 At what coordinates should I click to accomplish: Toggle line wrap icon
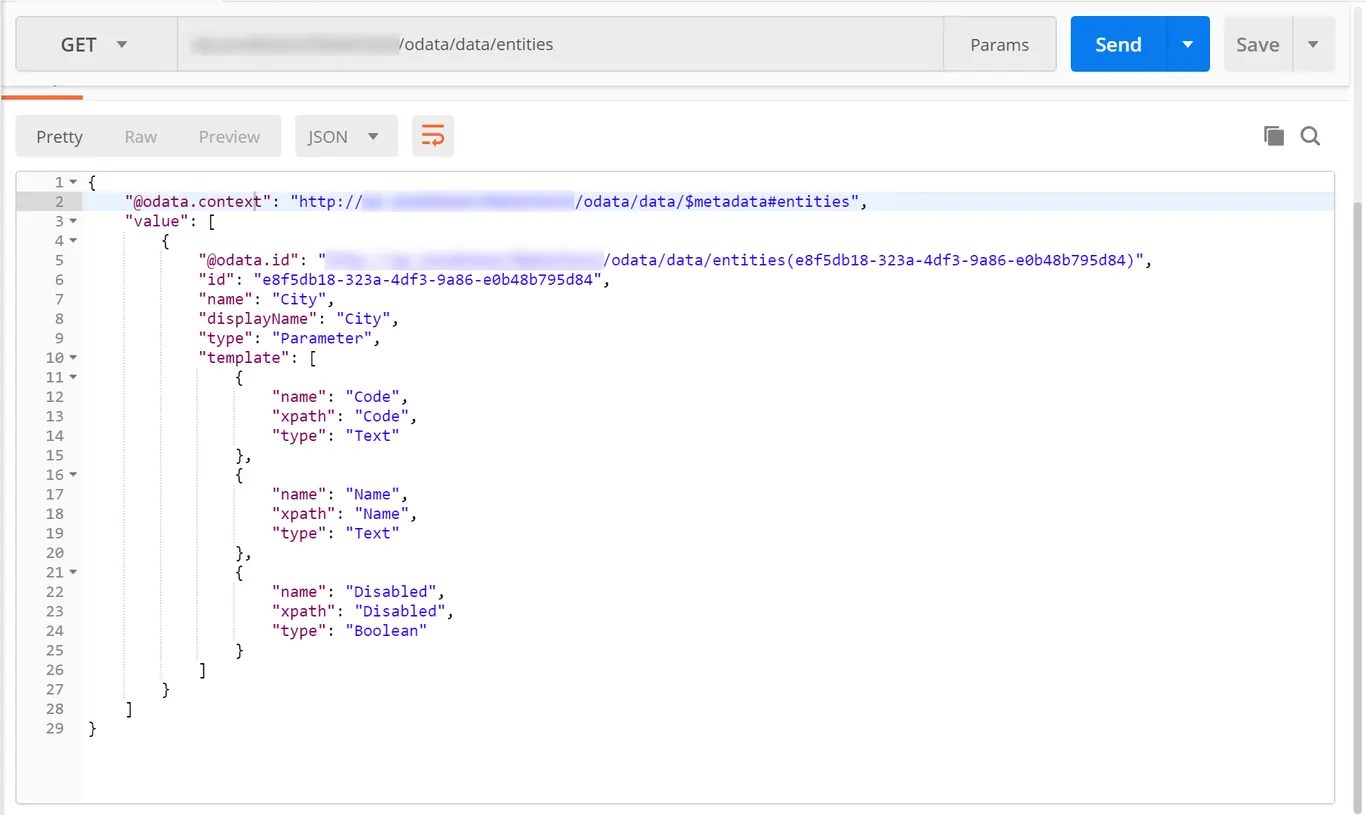433,137
